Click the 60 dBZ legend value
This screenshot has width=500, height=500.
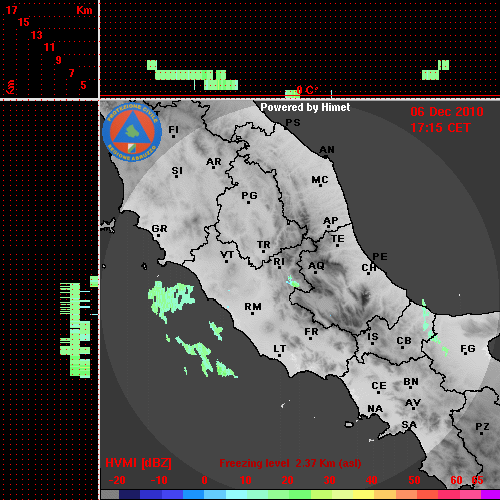click(x=456, y=480)
